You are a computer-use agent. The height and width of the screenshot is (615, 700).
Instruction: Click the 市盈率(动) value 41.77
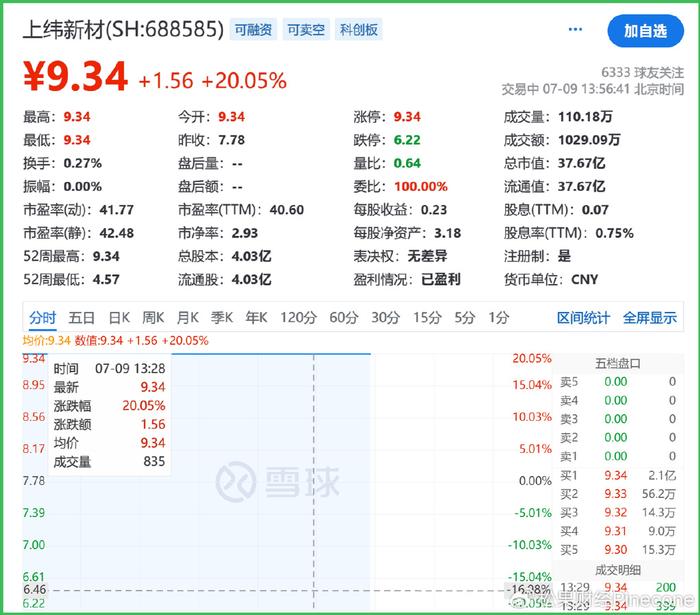pos(117,210)
